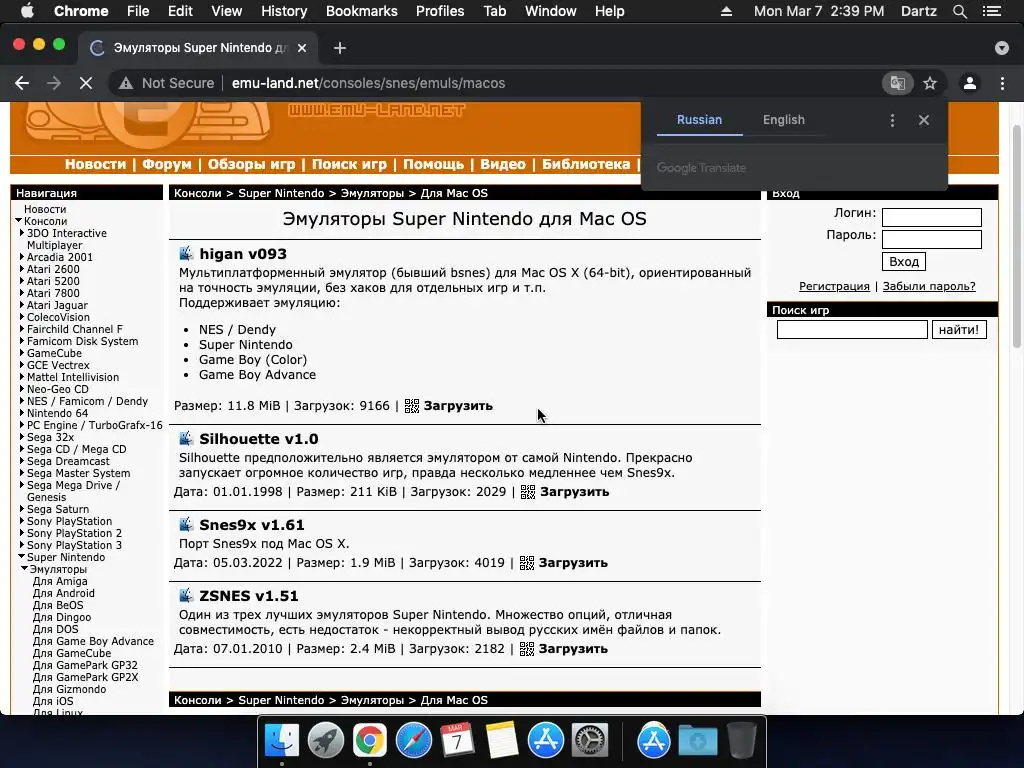This screenshot has height=768, width=1024.
Task: Open Trash in the dock
Action: click(x=742, y=741)
